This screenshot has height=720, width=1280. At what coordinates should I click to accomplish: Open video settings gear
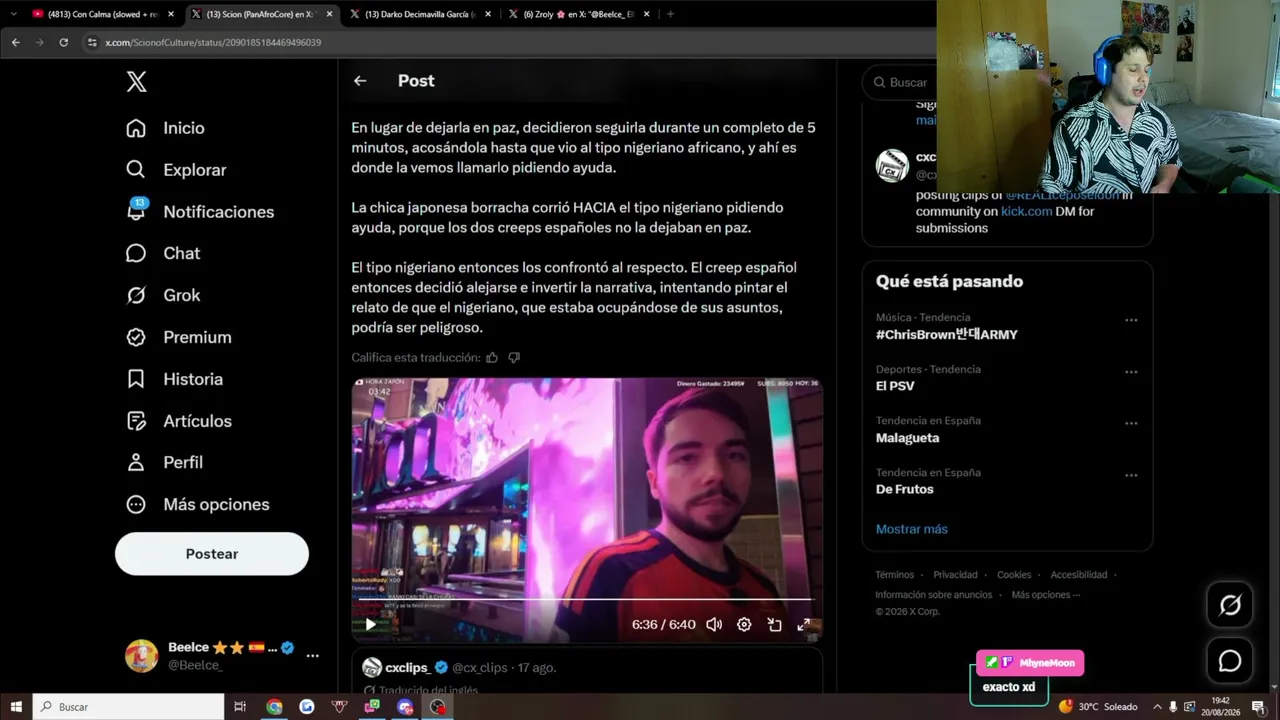(744, 624)
